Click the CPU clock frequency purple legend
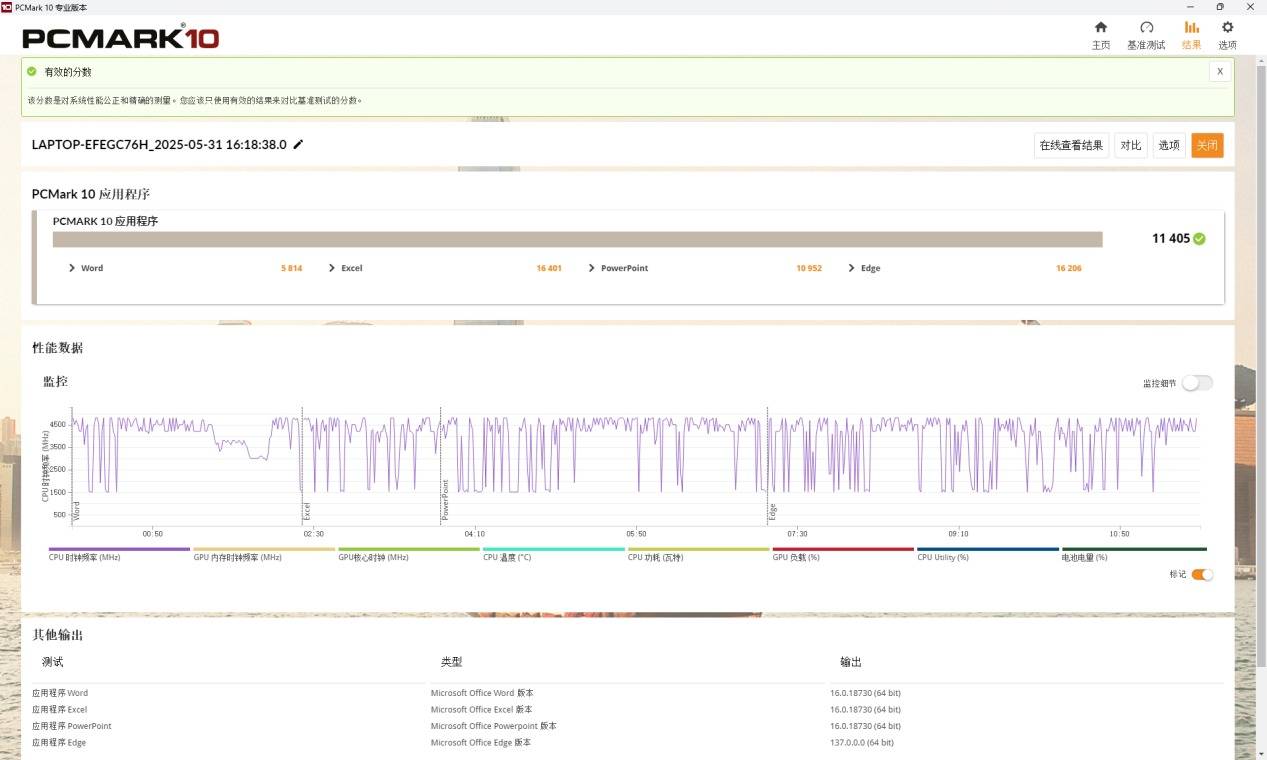This screenshot has height=760, width=1267. (x=118, y=554)
